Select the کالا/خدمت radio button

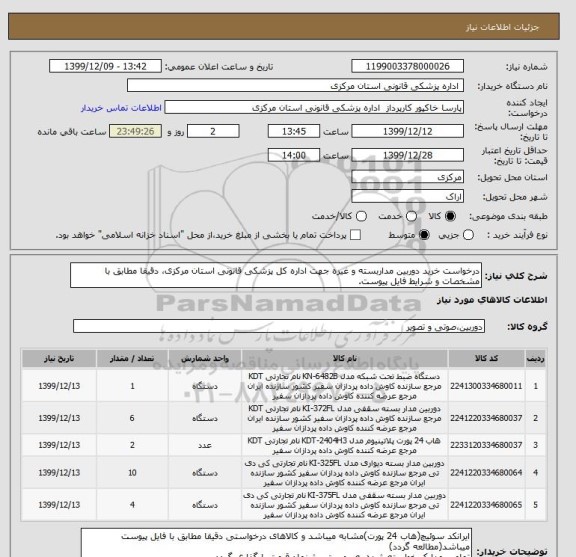pos(361,216)
